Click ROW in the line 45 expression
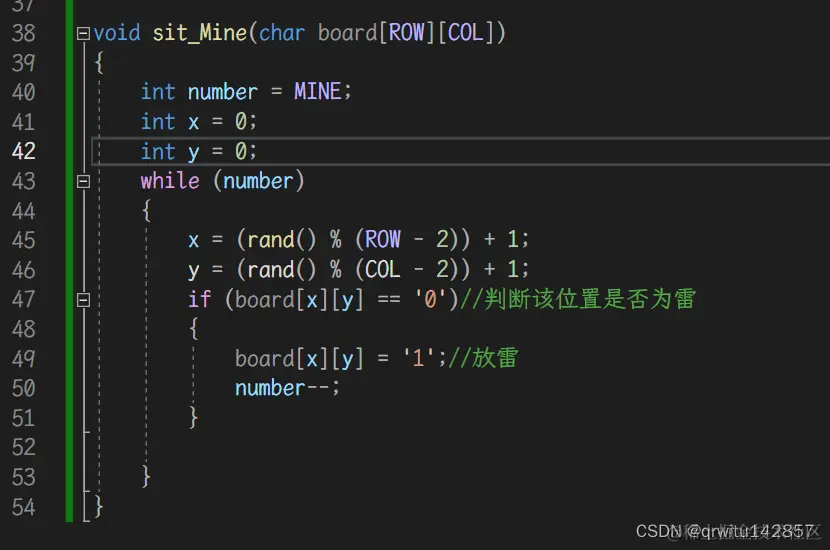Image resolution: width=830 pixels, height=550 pixels. tap(383, 240)
